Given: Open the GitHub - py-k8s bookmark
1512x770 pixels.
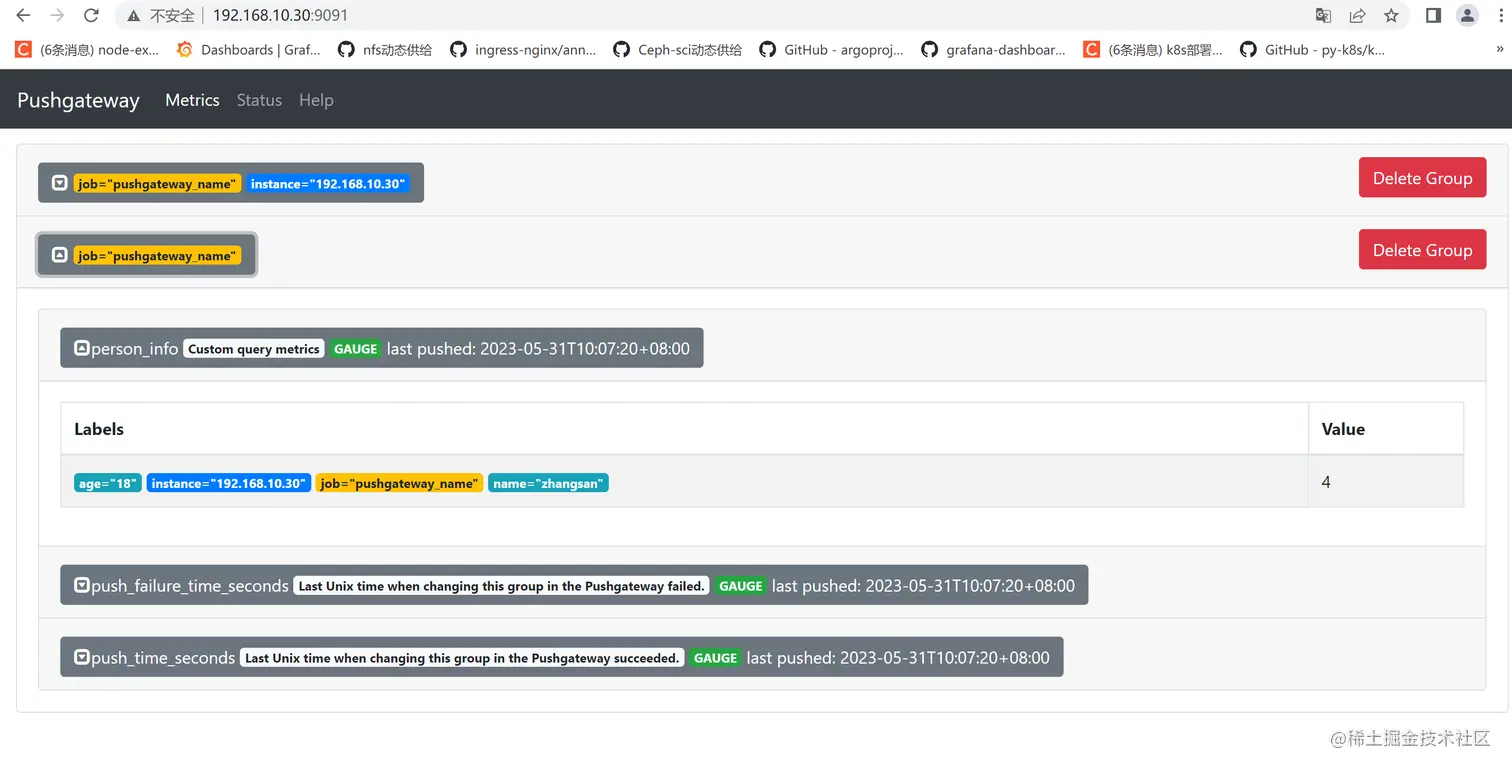Looking at the screenshot, I should [x=1312, y=49].
